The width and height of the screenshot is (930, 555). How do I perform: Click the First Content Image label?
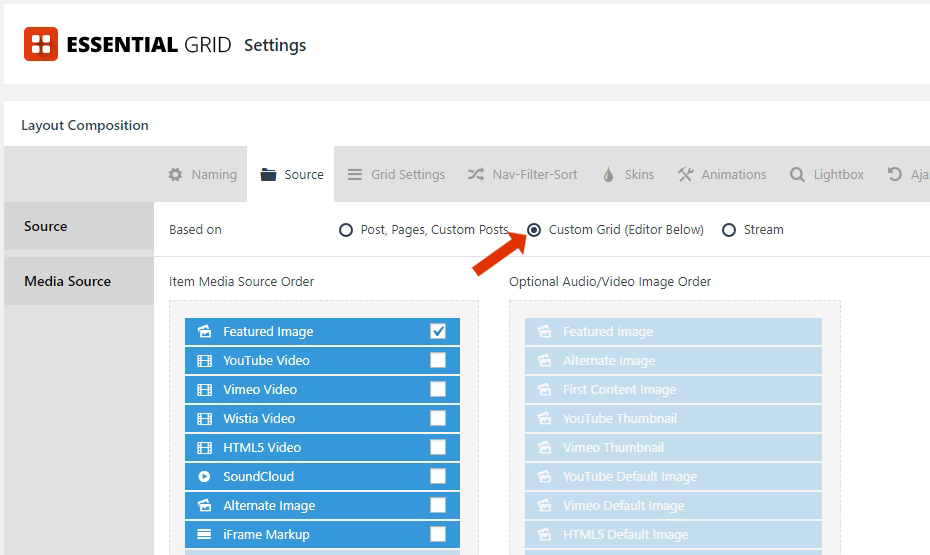coord(619,390)
